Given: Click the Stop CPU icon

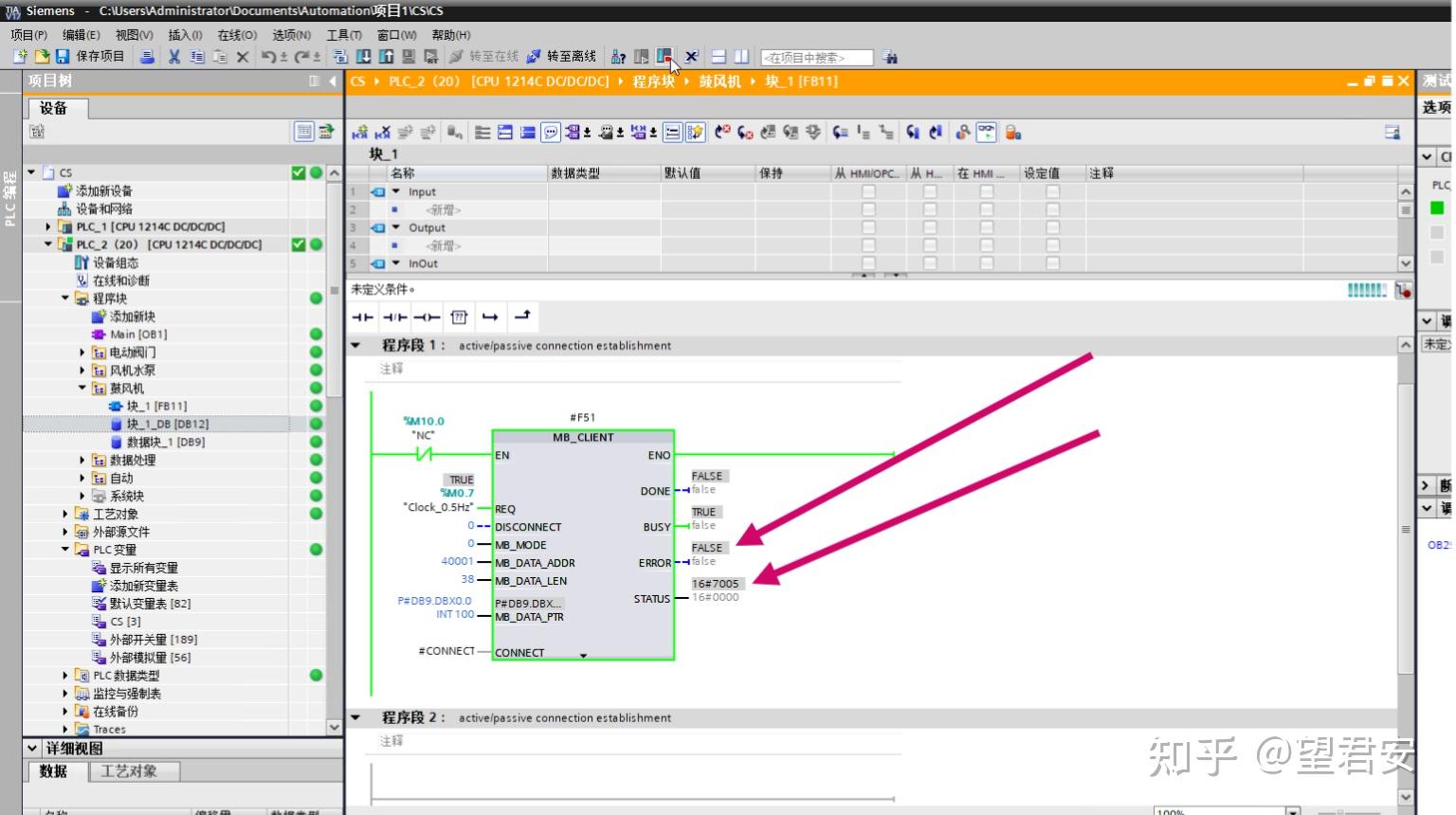Looking at the screenshot, I should 664,57.
